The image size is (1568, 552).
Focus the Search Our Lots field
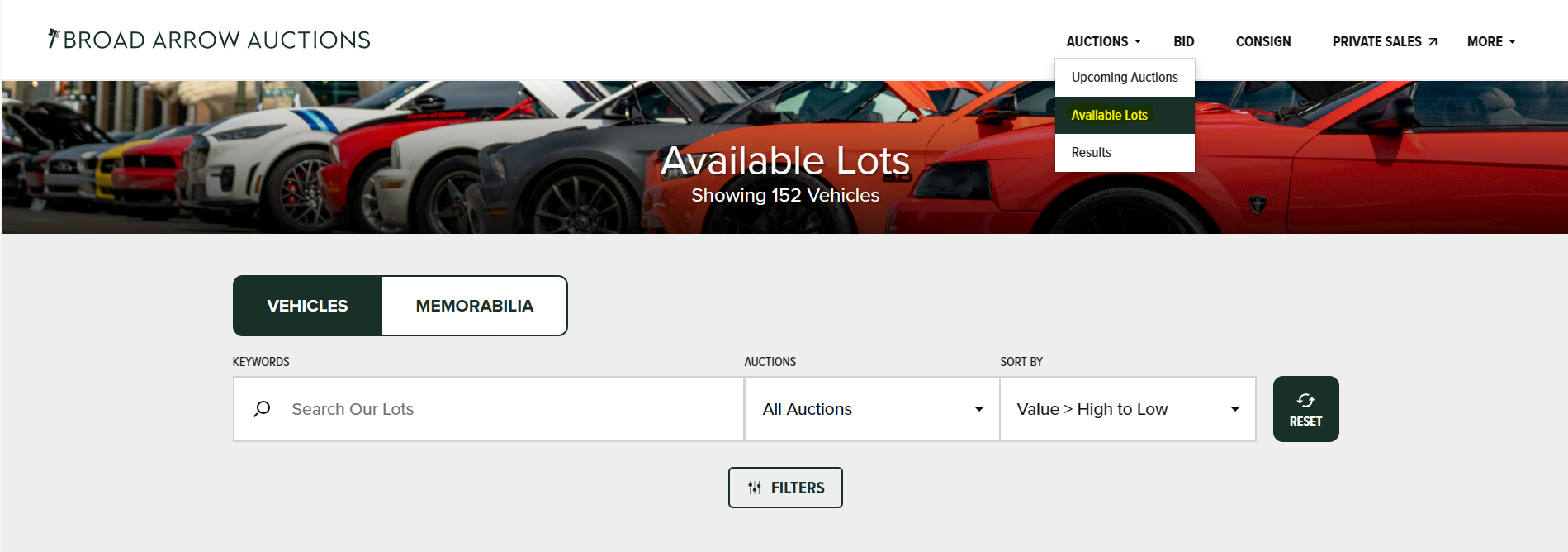[x=489, y=409]
